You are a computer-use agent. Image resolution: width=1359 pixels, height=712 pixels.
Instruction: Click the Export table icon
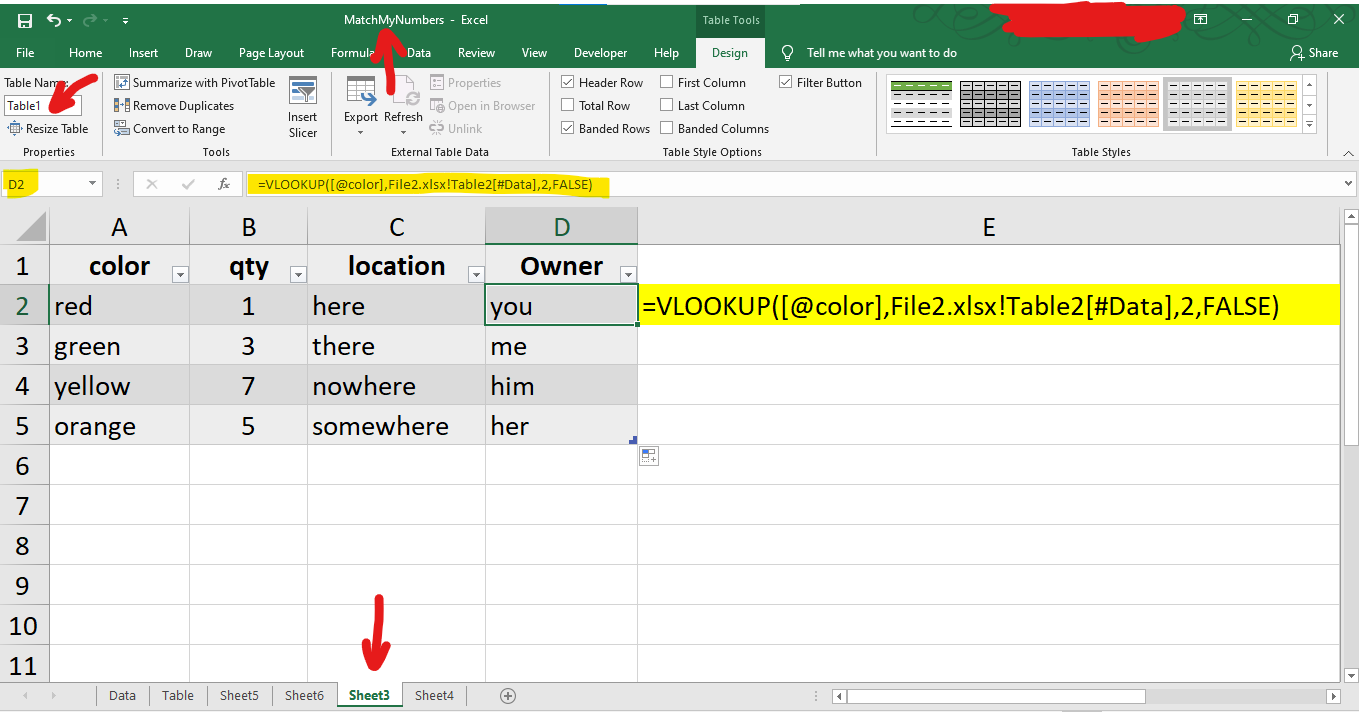(x=361, y=91)
